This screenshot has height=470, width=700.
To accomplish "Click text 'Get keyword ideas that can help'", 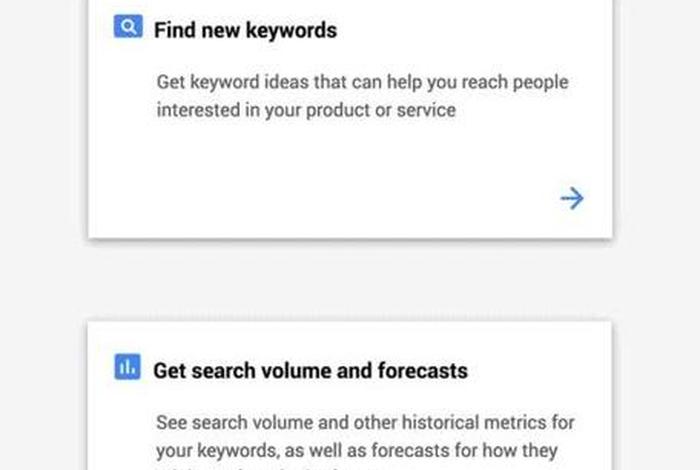I will pos(289,82).
